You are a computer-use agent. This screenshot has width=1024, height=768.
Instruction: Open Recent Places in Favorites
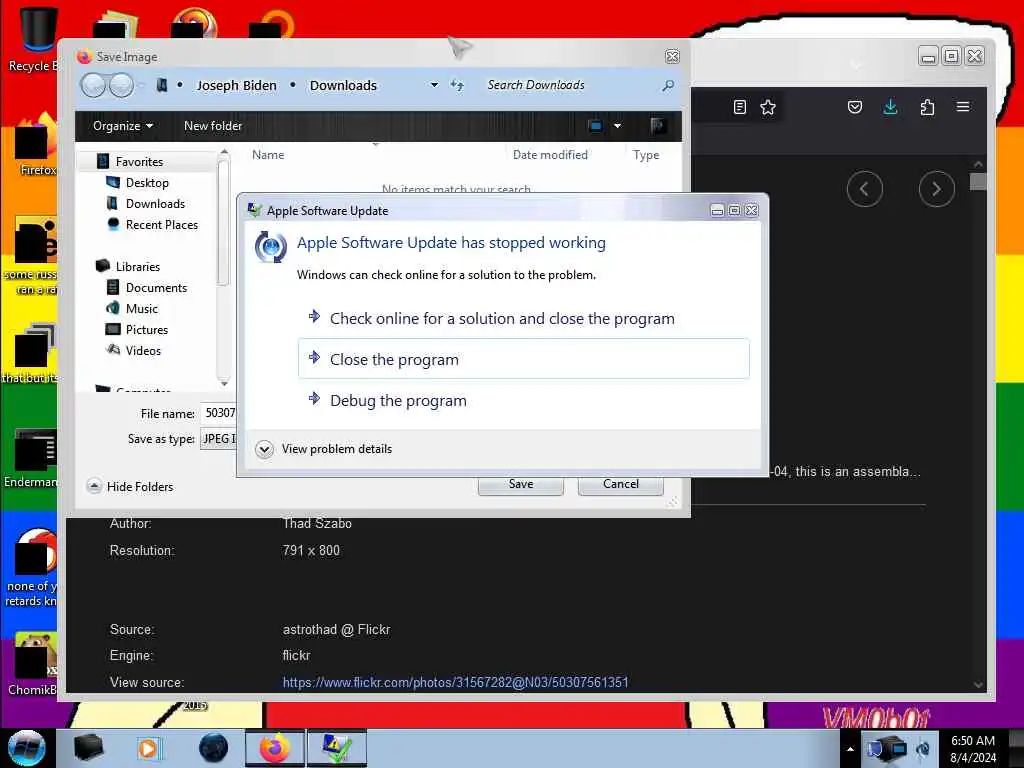(161, 225)
